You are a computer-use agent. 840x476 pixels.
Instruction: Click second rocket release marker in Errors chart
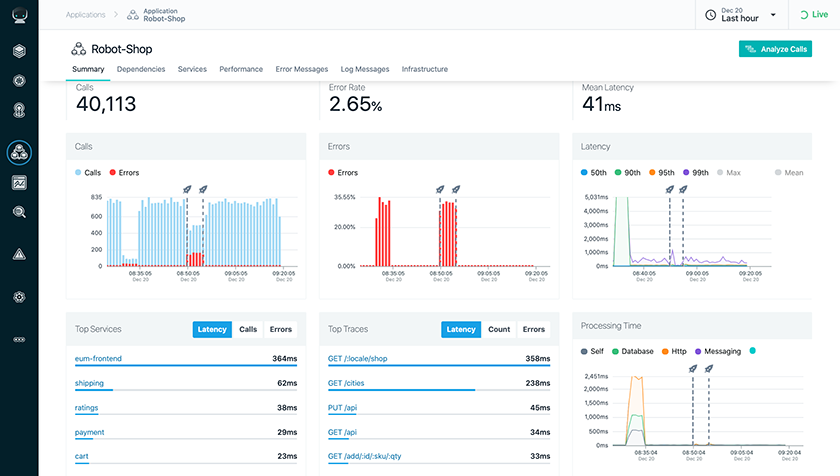456,190
